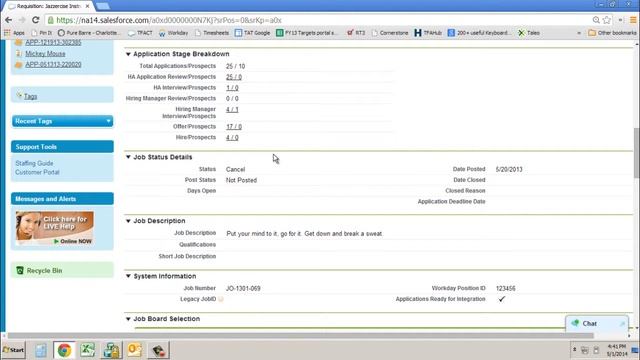Open Chrome from the taskbar
The image size is (640, 360).
(64, 350)
